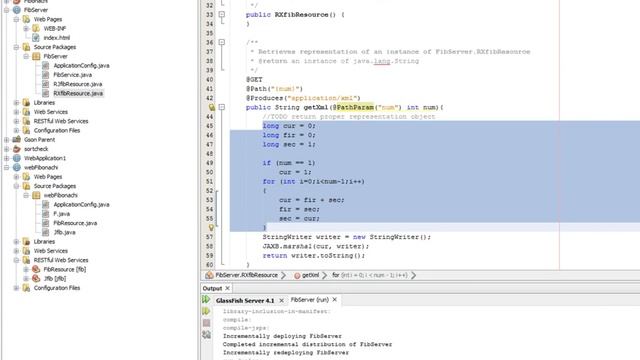Image resolution: width=640 pixels, height=360 pixels.
Task: Open webFibonachi Web Pages folder
Action: click(48, 177)
